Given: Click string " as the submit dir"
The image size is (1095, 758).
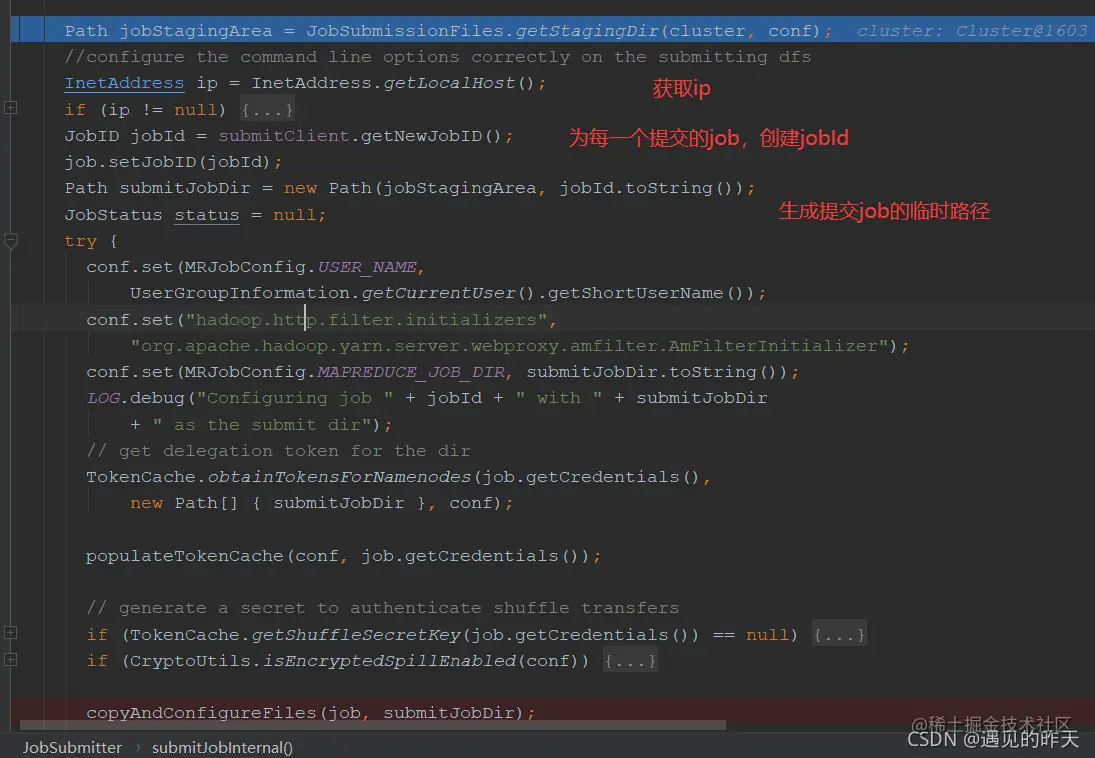Looking at the screenshot, I should [262, 425].
